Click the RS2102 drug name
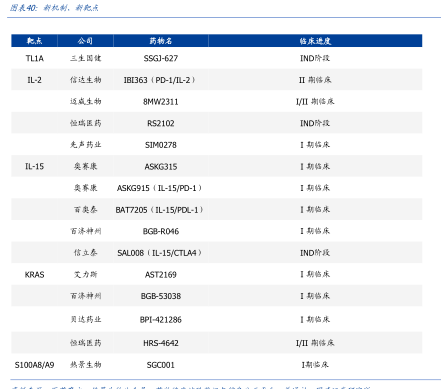This screenshot has height=389, width=441. [161, 123]
